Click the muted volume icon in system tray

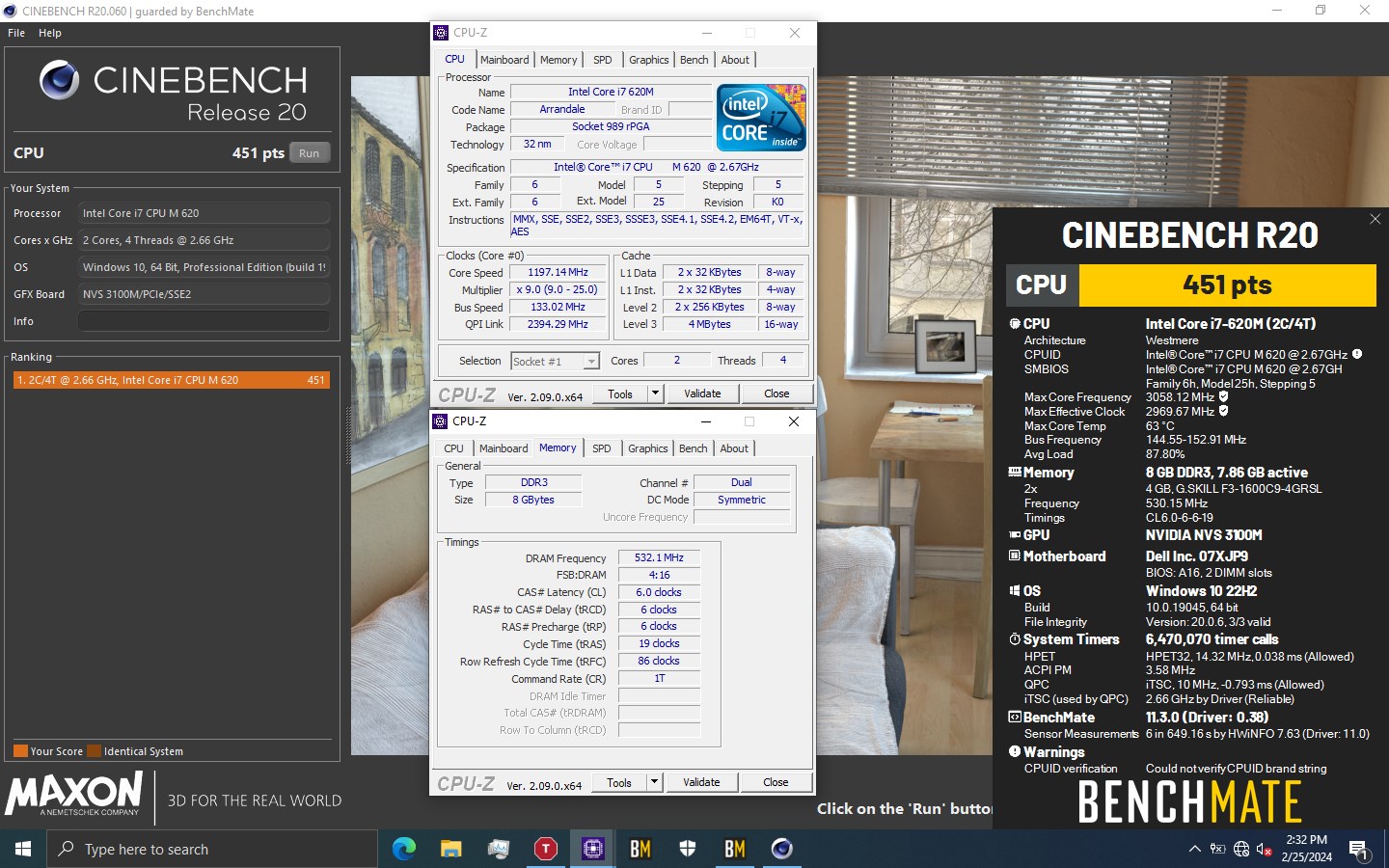1265,850
